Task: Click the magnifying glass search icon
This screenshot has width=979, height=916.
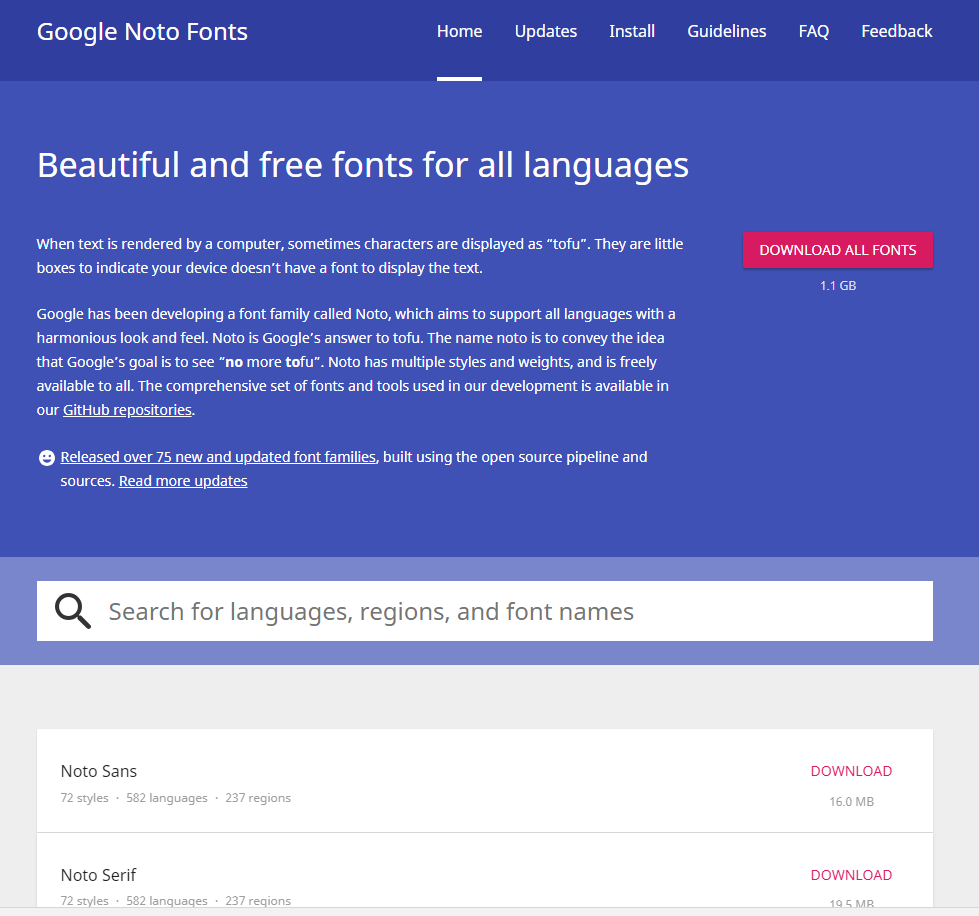Action: pos(72,611)
